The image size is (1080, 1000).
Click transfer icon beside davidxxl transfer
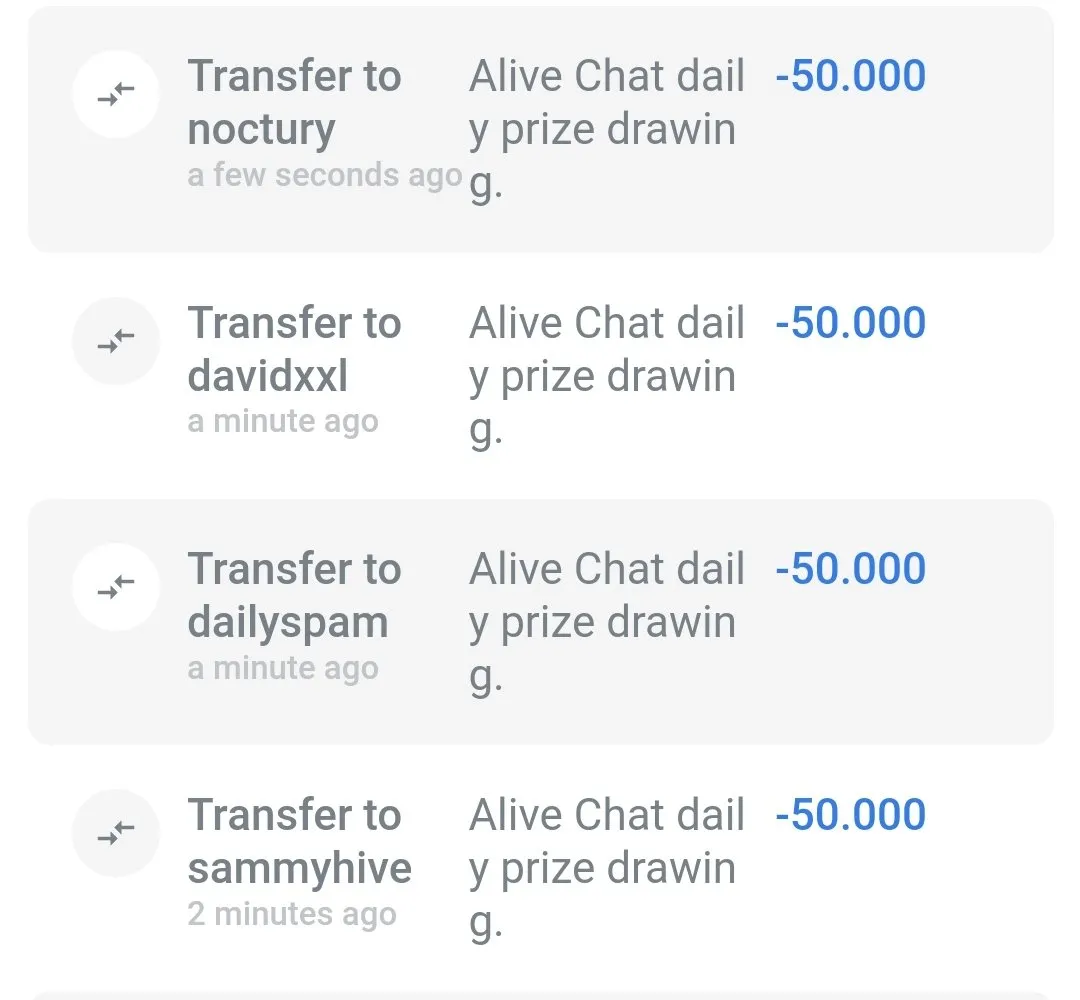point(116,341)
